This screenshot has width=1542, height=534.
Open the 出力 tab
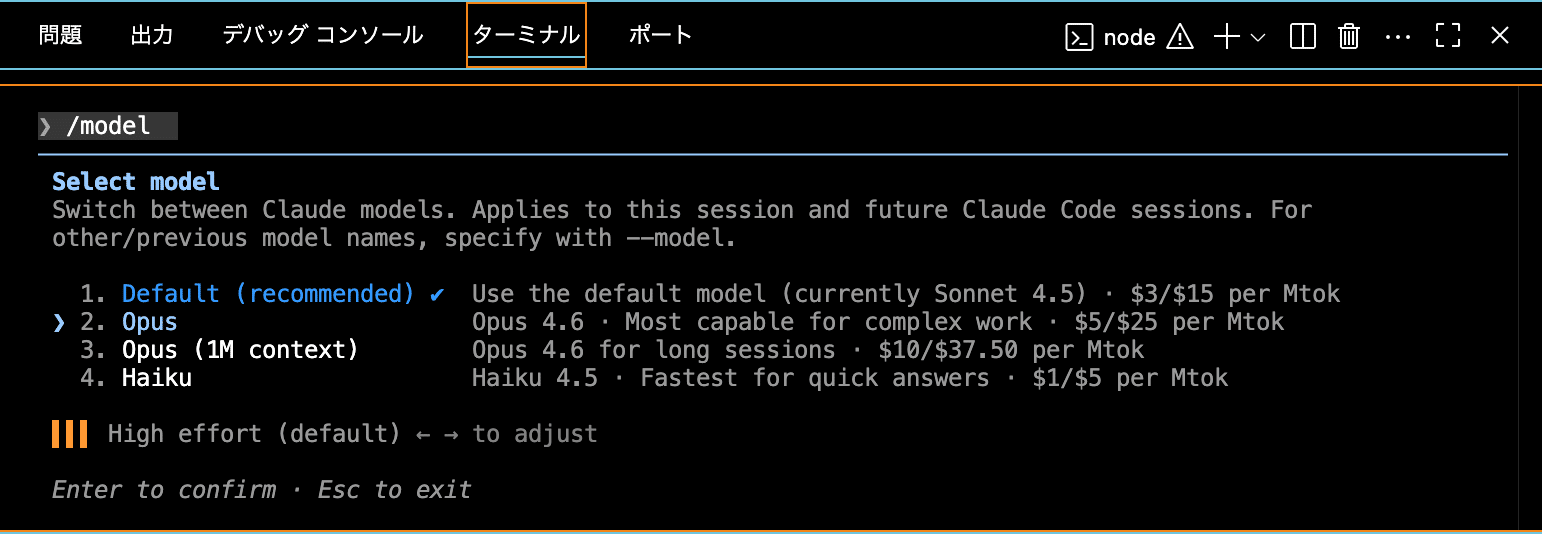(152, 35)
